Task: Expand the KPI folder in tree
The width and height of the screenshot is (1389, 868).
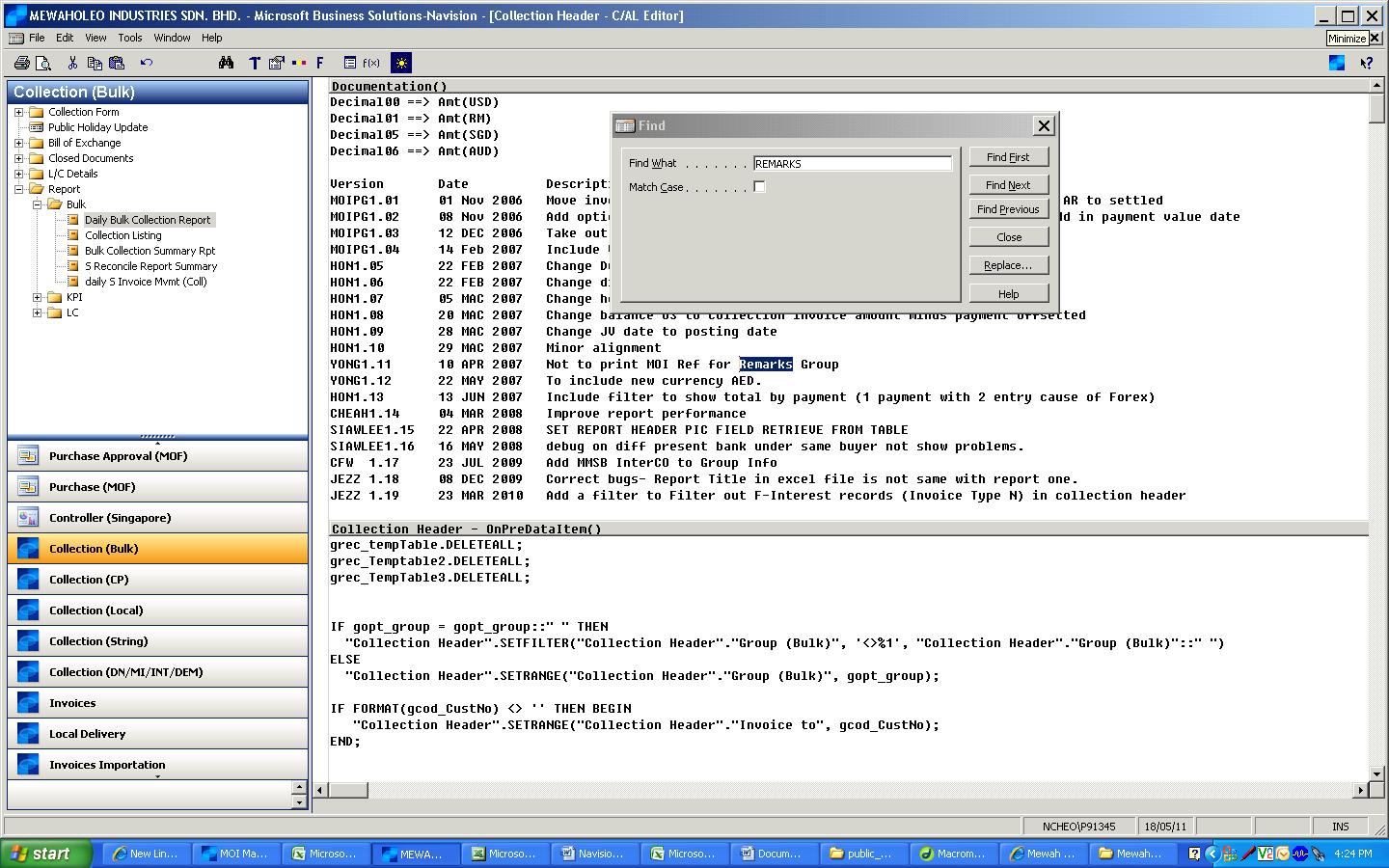Action: pos(38,297)
